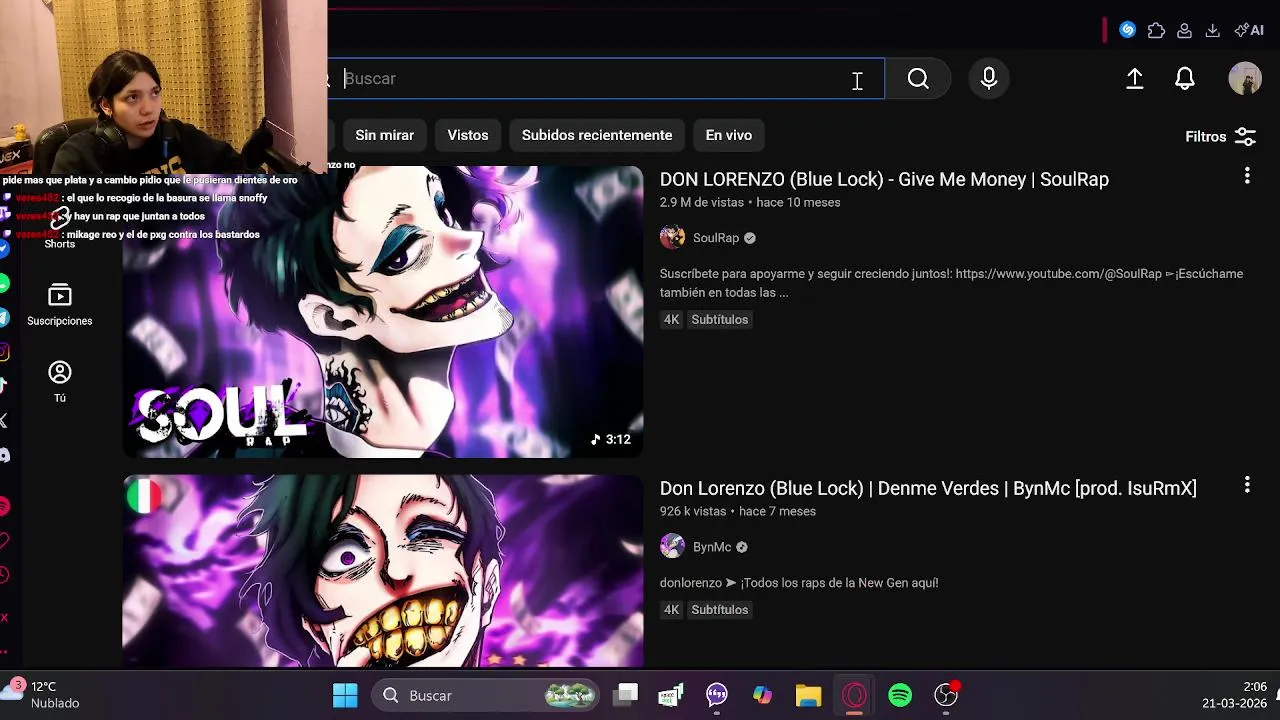The width and height of the screenshot is (1280, 720).
Task: Open the browser downloads icon
Action: [x=1212, y=30]
